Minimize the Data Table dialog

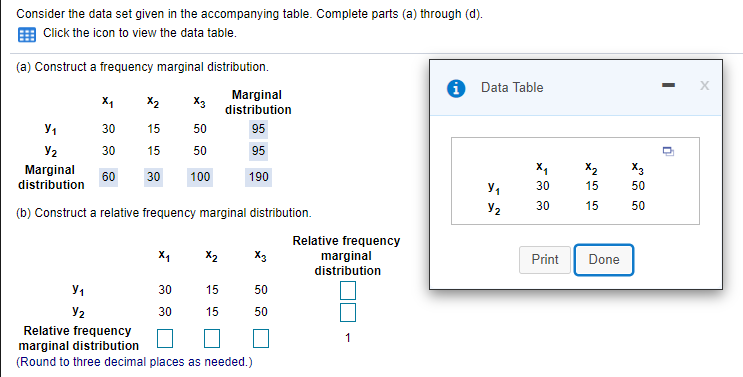pos(668,85)
